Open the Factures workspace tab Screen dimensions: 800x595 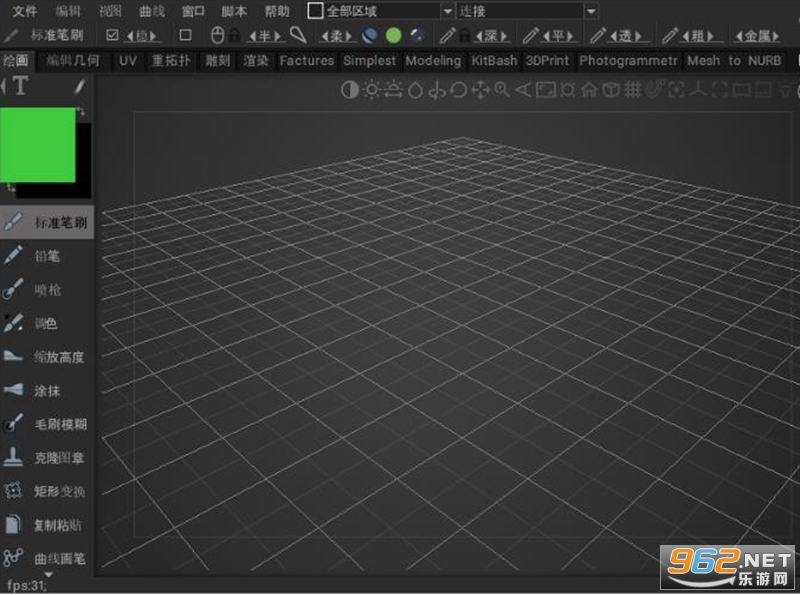point(307,61)
